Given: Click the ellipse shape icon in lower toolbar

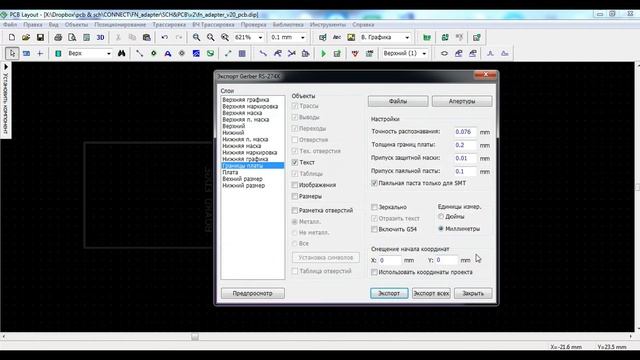Looking at the screenshot, I should click(444, 53).
